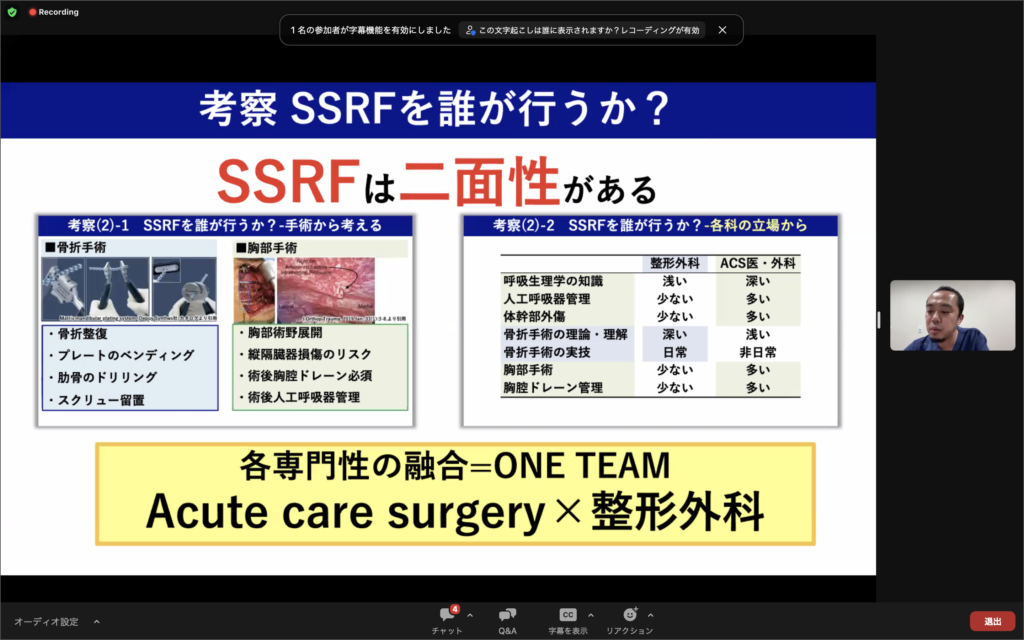Click the yellow ONE TEAM box
The width and height of the screenshot is (1024, 640).
coord(455,494)
